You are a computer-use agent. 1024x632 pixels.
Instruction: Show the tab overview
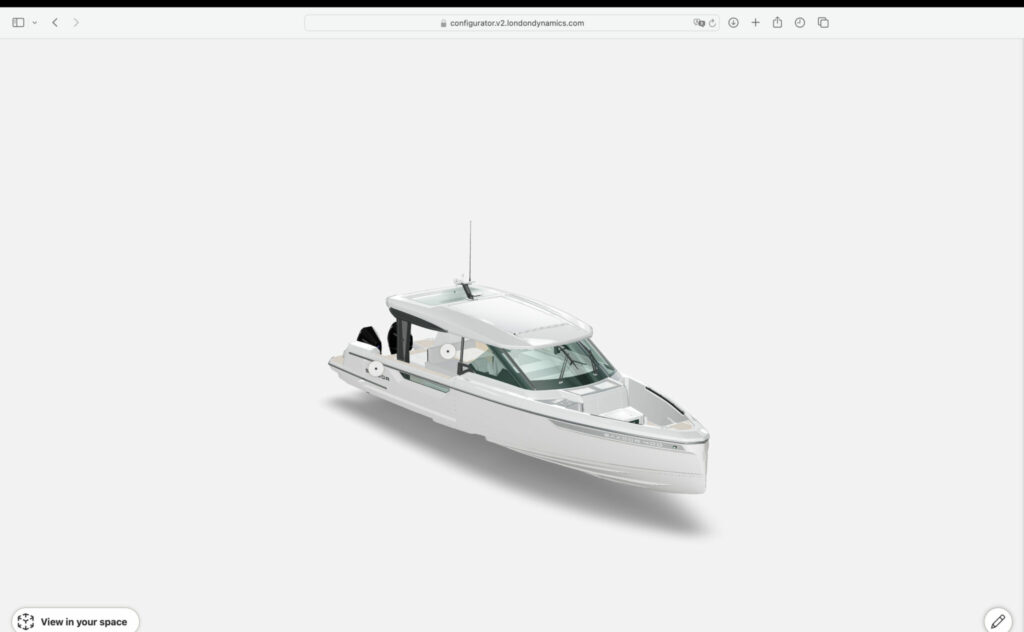[x=823, y=22]
